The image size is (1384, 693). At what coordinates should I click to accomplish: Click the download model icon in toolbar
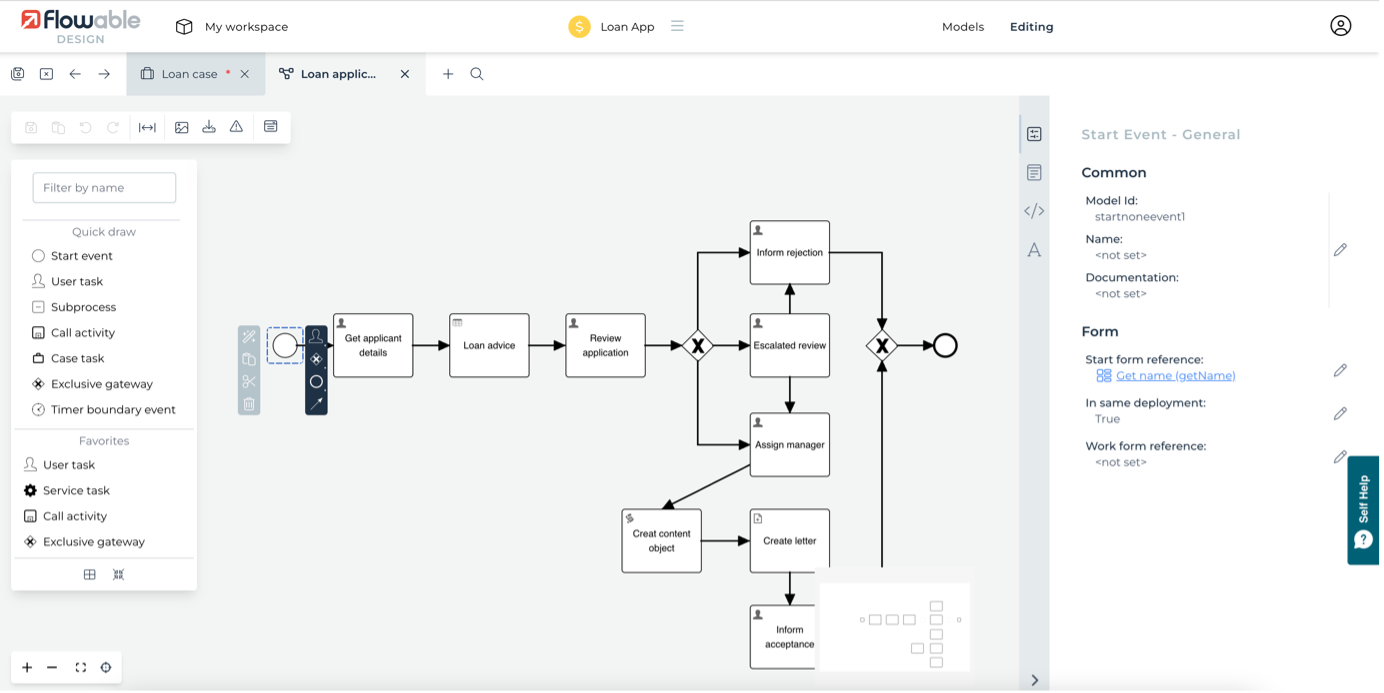tap(209, 127)
